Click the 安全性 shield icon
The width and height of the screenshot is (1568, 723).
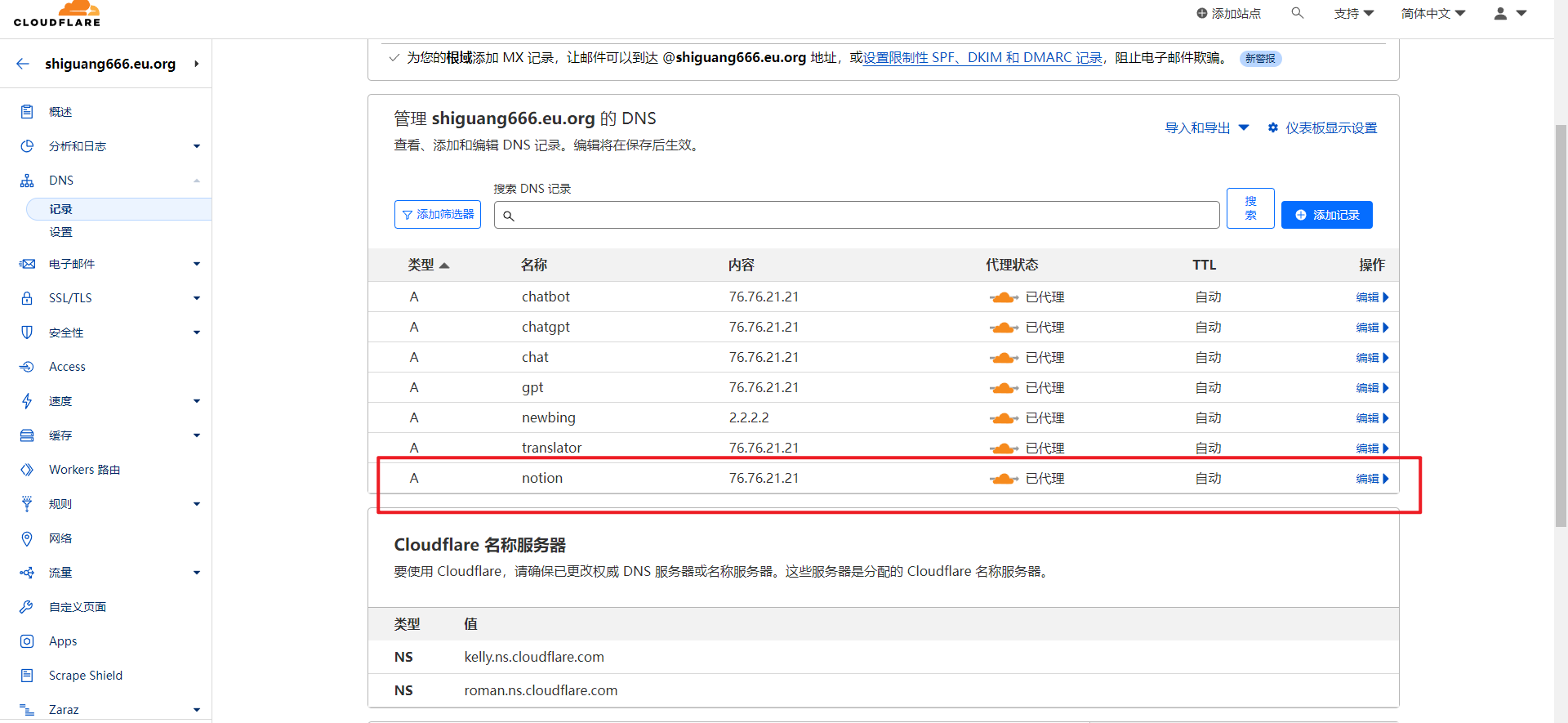[27, 332]
